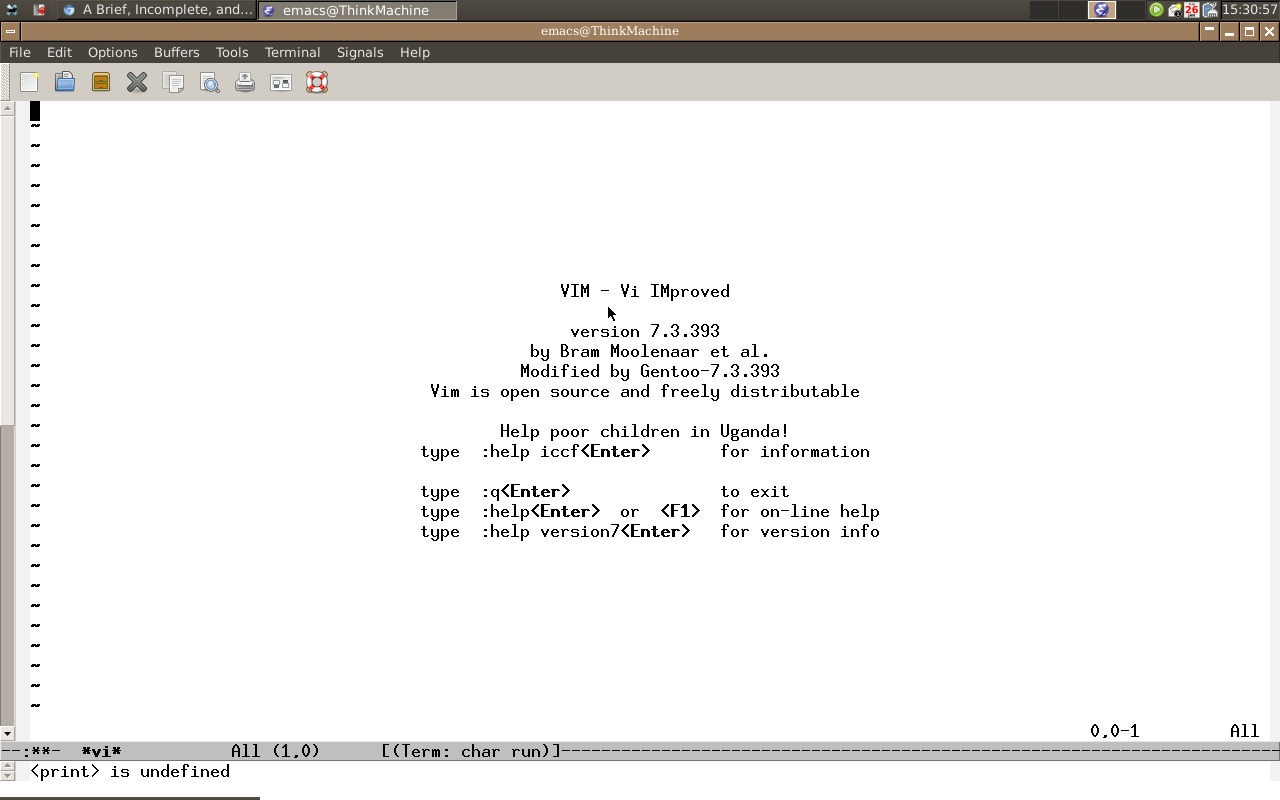The image size is (1280, 800).
Task: Click the scrollbar up arrow in the Emacs buffer
Action: 7,107
